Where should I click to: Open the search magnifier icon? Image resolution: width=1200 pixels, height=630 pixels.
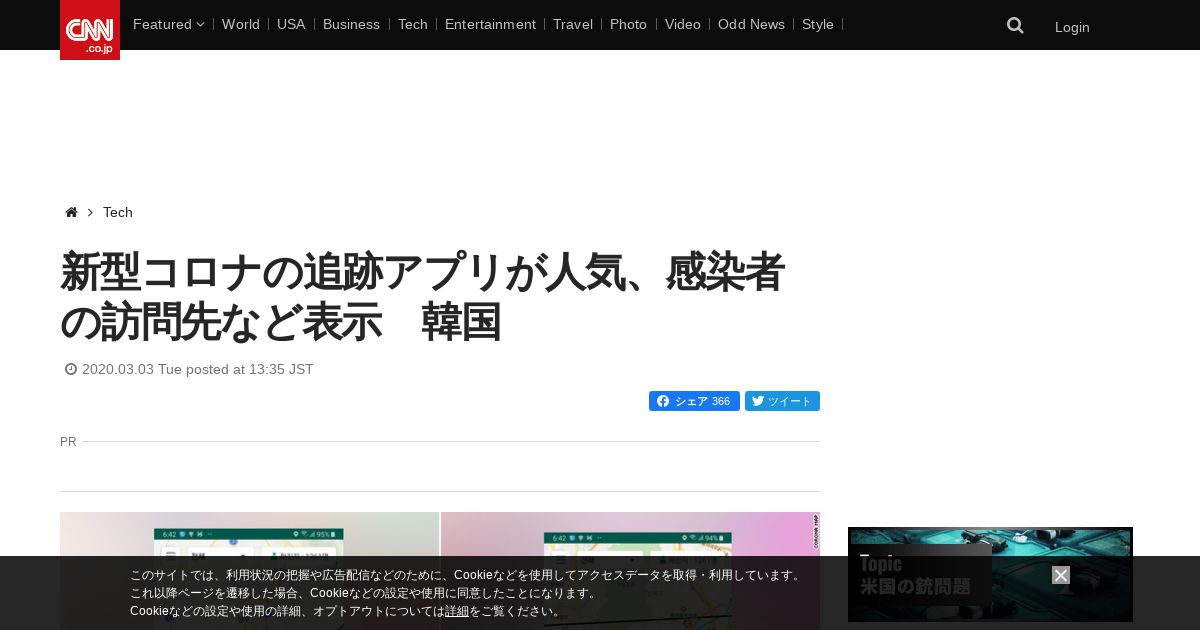pyautogui.click(x=1015, y=26)
